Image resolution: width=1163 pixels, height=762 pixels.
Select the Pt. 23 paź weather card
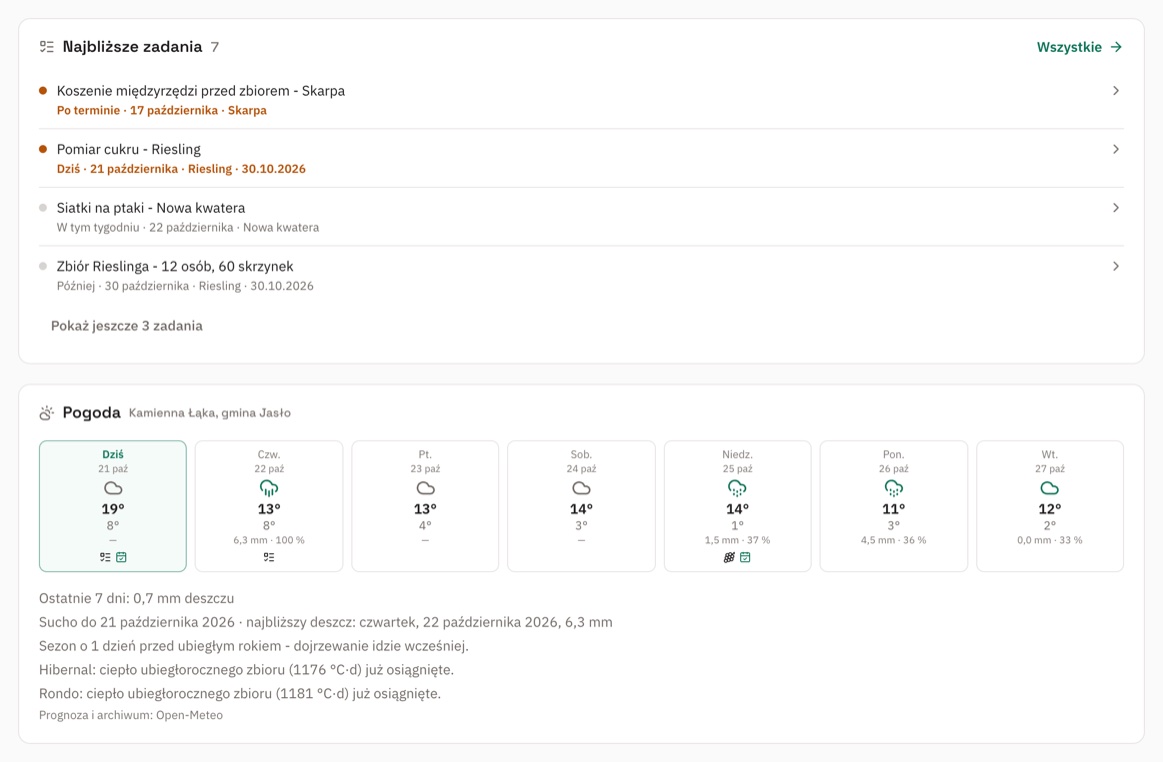(425, 506)
